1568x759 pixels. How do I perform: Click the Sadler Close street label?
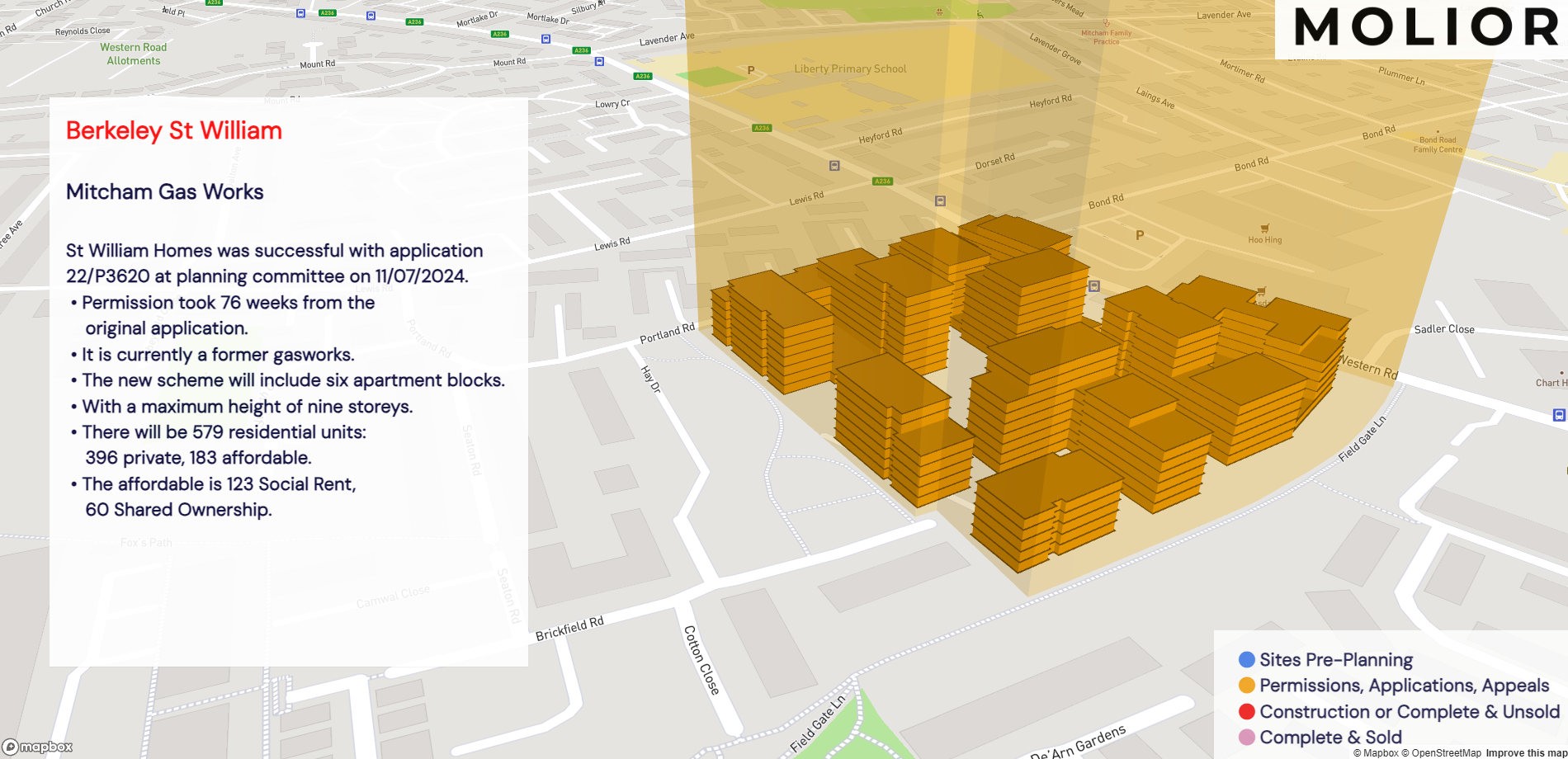[1444, 329]
